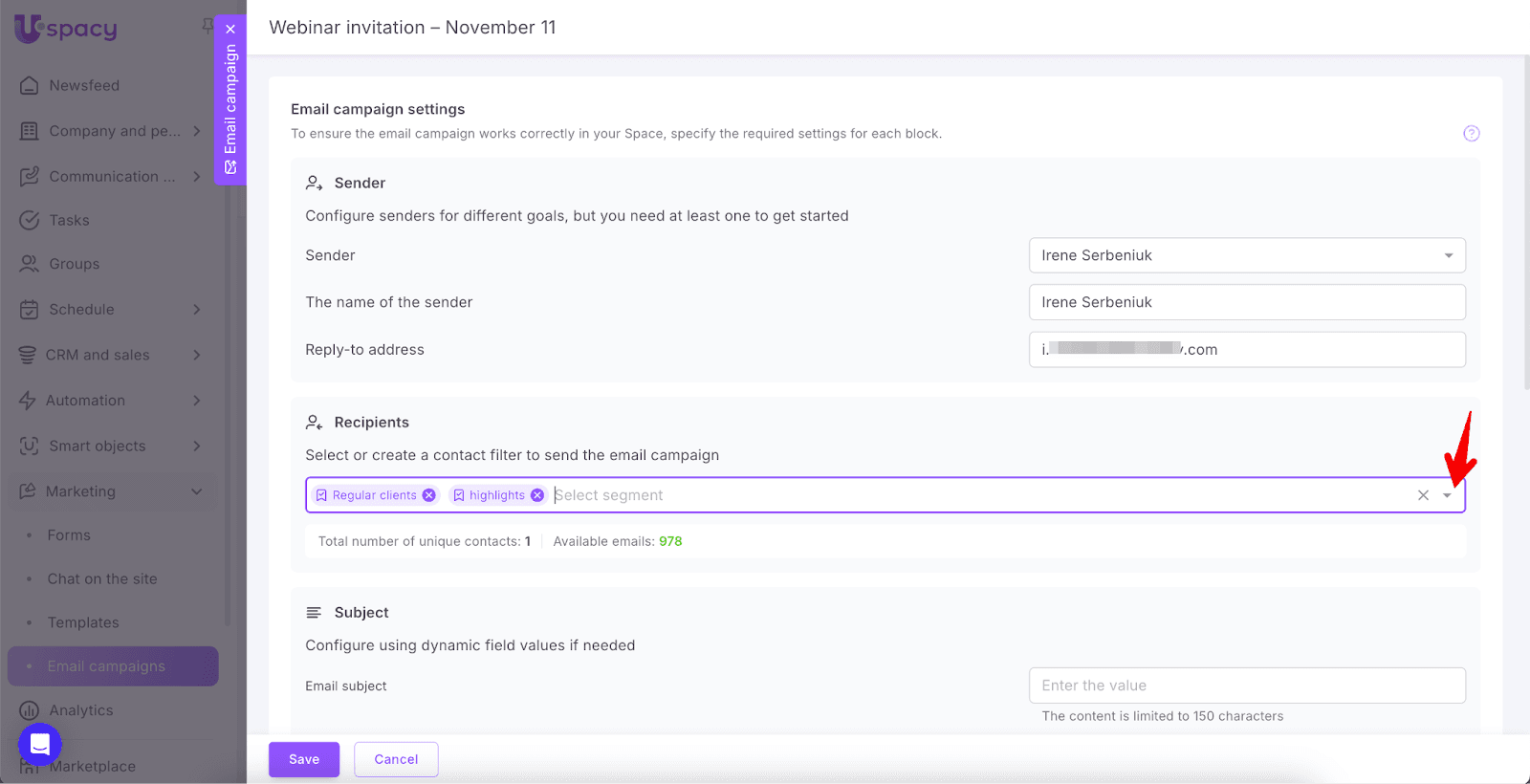Clear all selected recipient segments
The width and height of the screenshot is (1530, 784).
click(x=1423, y=495)
